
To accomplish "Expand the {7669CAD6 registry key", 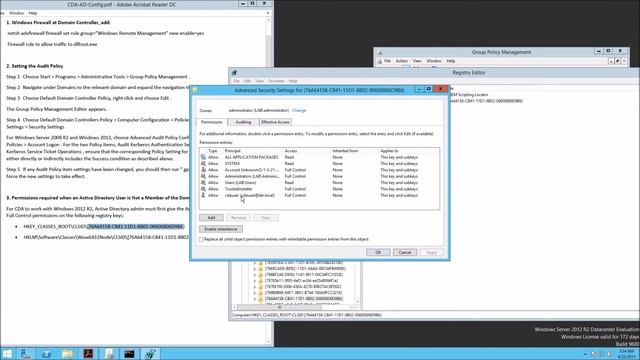I will 255,269.
